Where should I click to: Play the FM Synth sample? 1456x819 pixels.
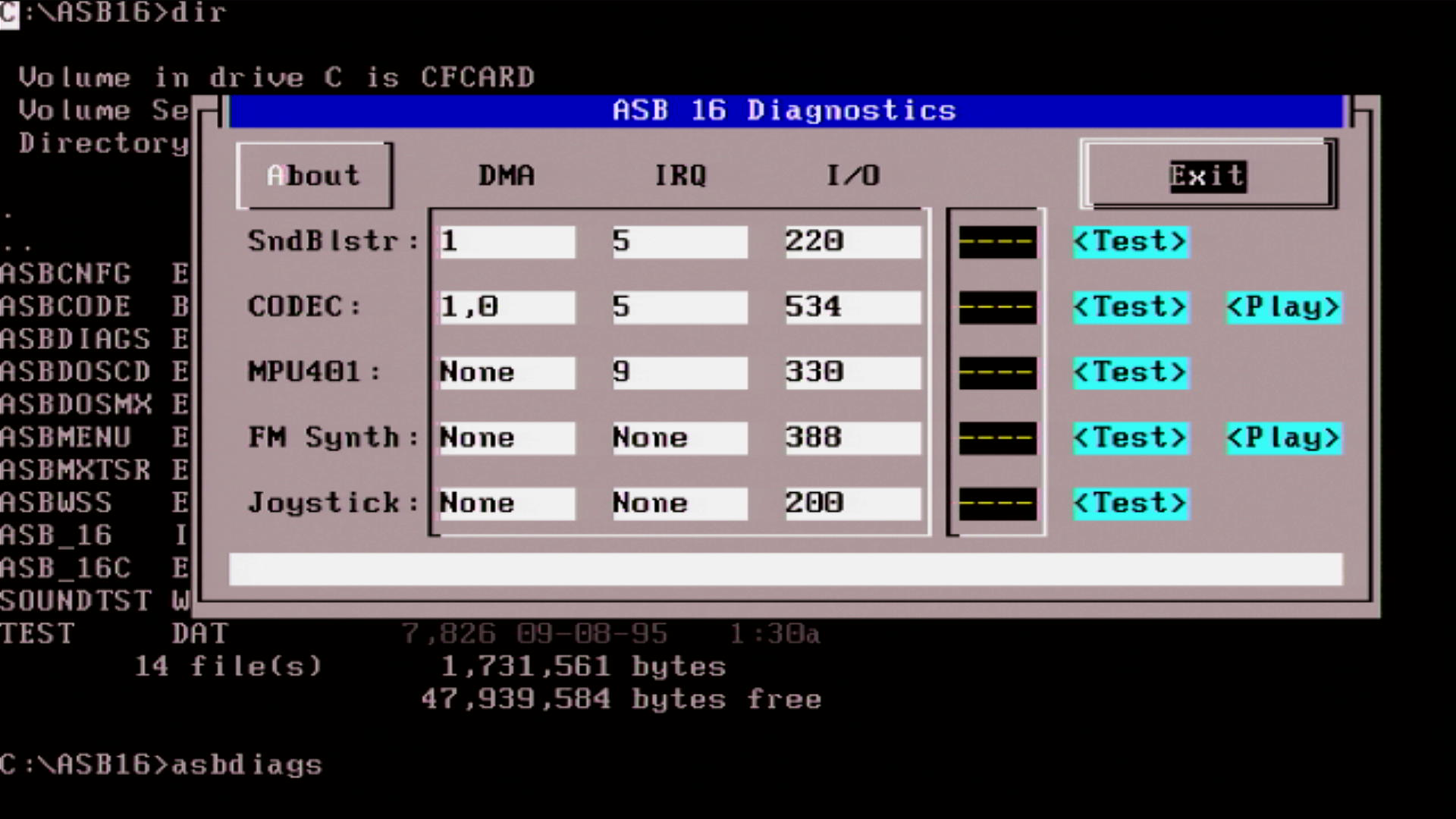click(x=1284, y=438)
